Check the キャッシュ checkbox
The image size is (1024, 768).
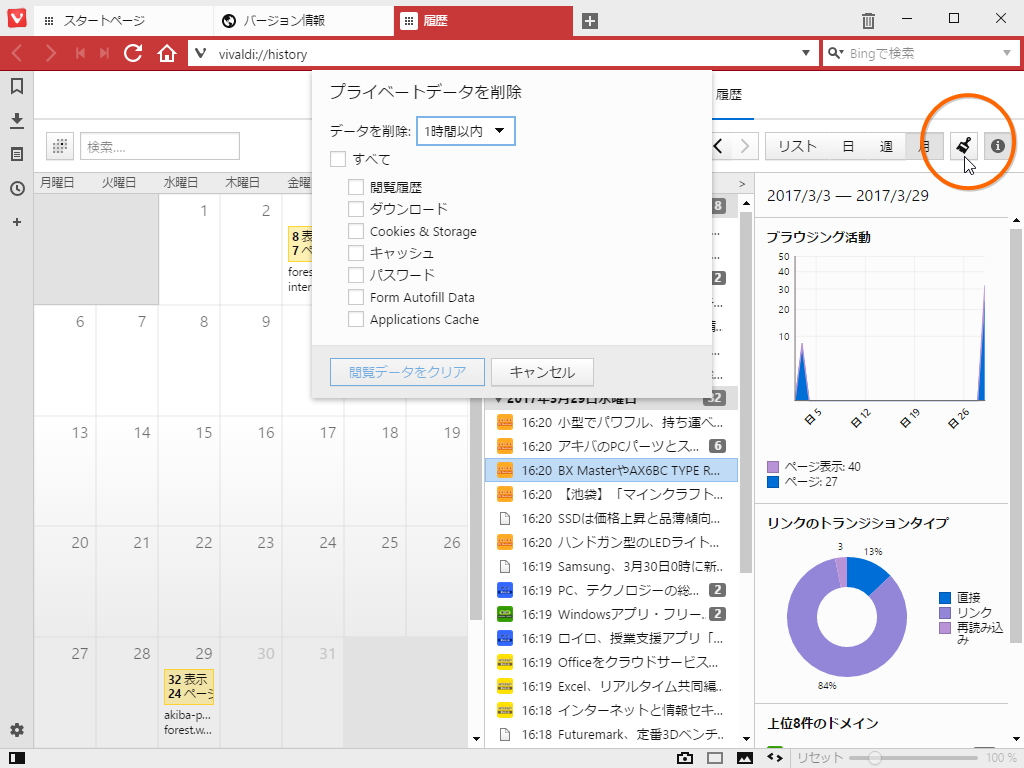pos(356,253)
